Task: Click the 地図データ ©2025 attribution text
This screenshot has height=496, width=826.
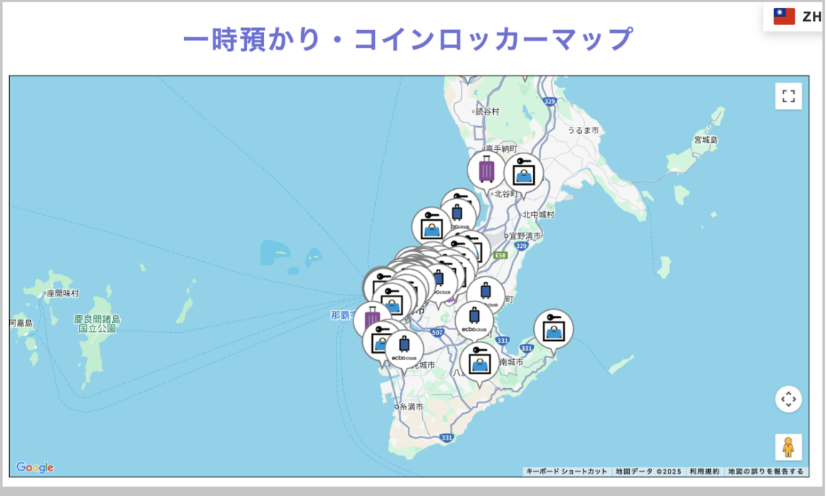Action: pyautogui.click(x=648, y=471)
